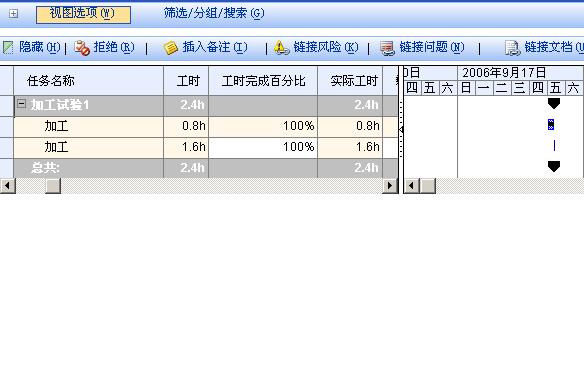Expand the plus box beside View Options
Viewport: 584px width, 384px height.
click(13, 14)
